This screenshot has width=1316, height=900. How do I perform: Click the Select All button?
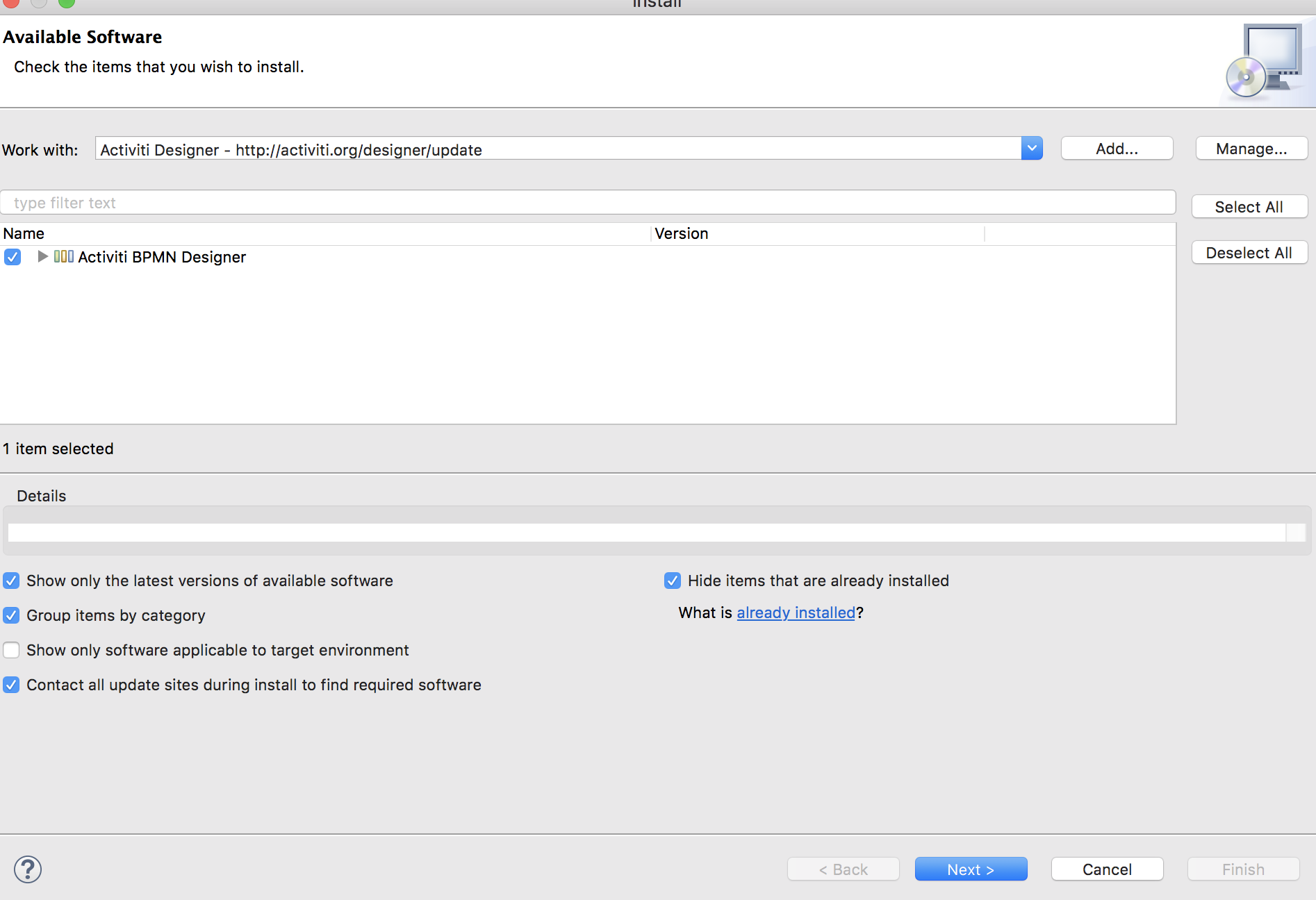pos(1249,207)
